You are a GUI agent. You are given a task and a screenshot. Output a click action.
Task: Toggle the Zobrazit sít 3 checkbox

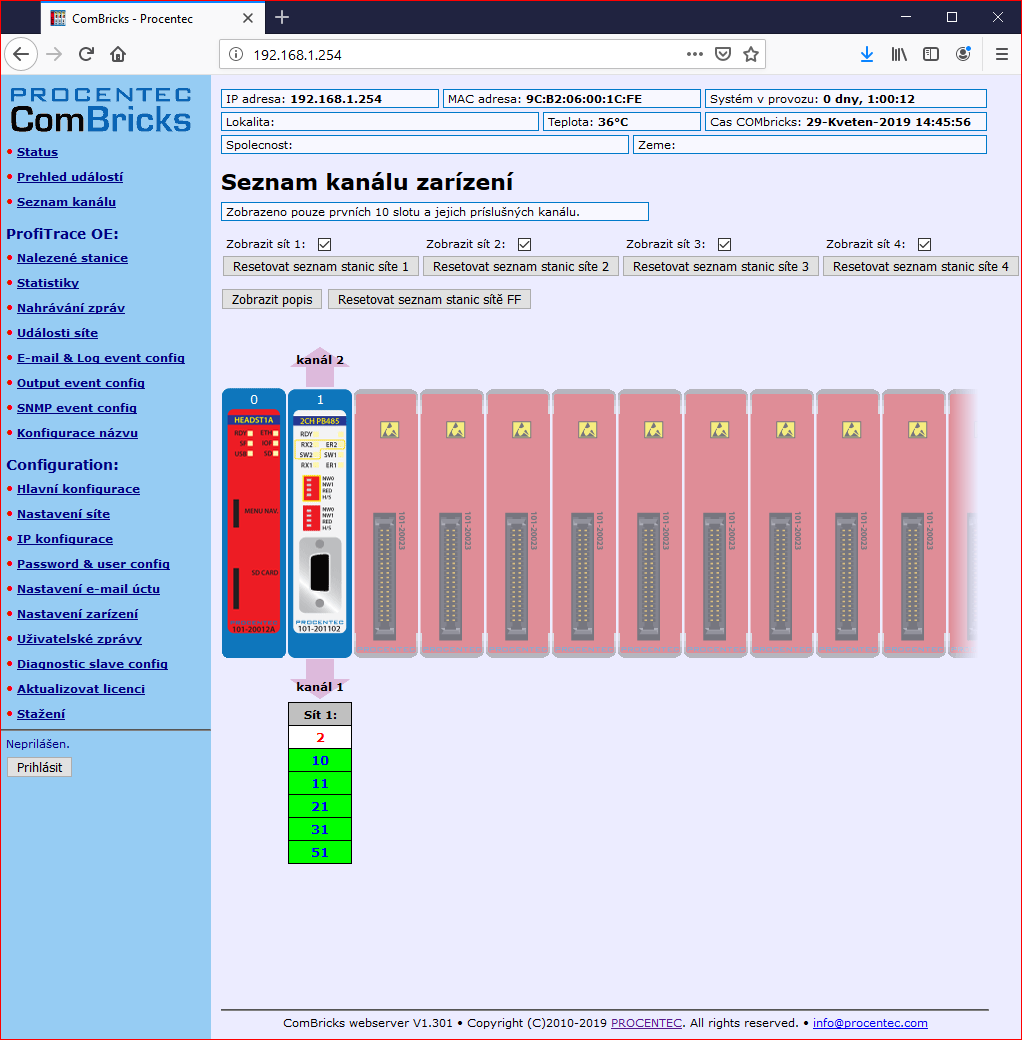(724, 245)
